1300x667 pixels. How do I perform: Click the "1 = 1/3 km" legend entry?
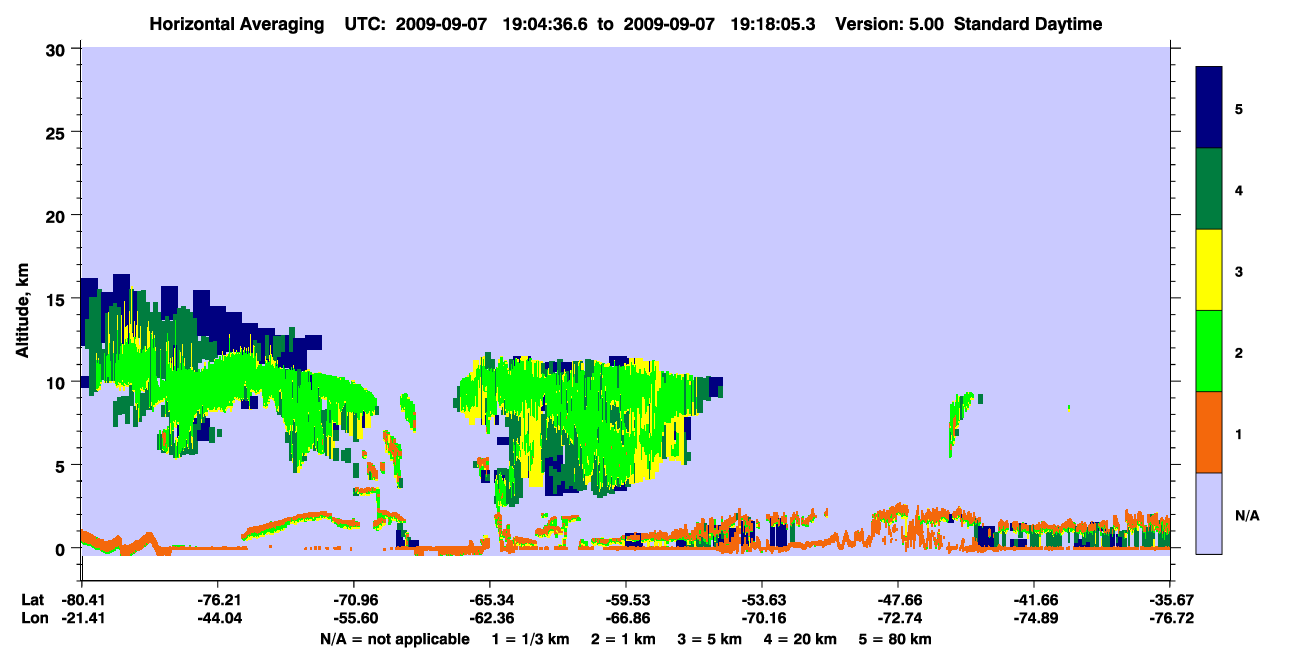(531, 639)
